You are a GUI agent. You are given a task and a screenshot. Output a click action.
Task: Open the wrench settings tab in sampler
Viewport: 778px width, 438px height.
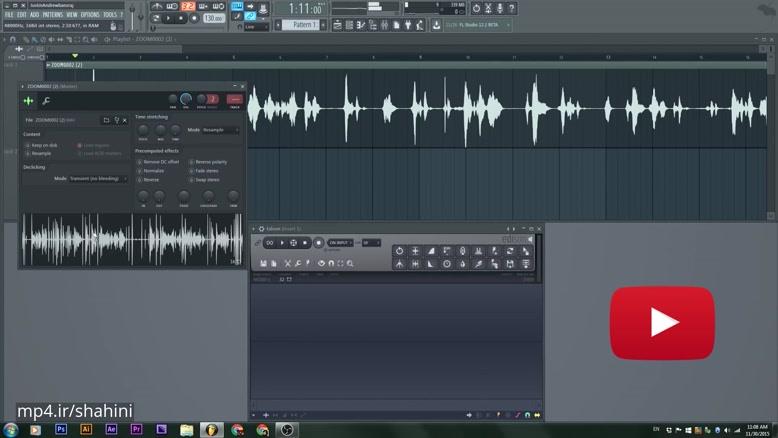(46, 100)
